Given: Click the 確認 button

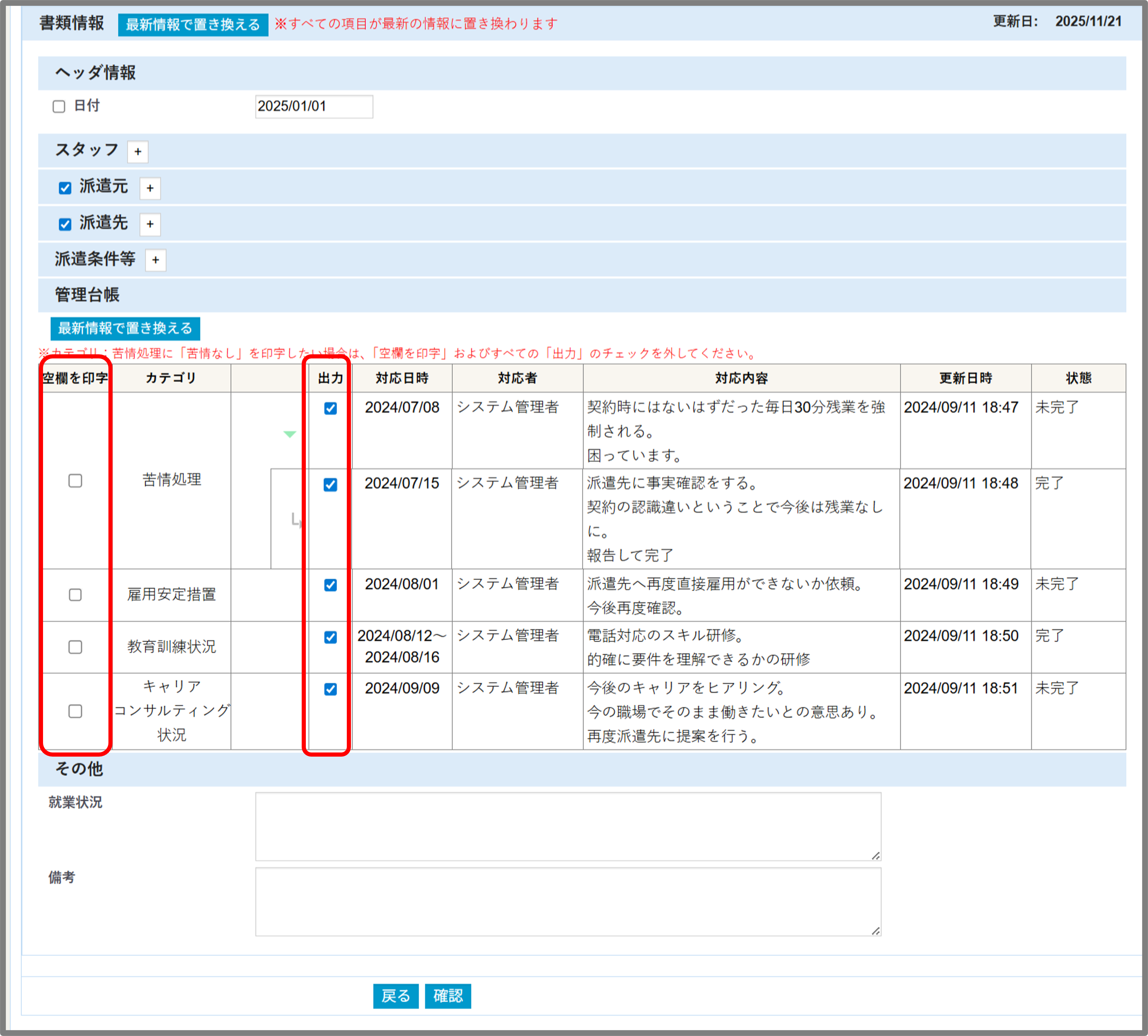Looking at the screenshot, I should pos(448,995).
